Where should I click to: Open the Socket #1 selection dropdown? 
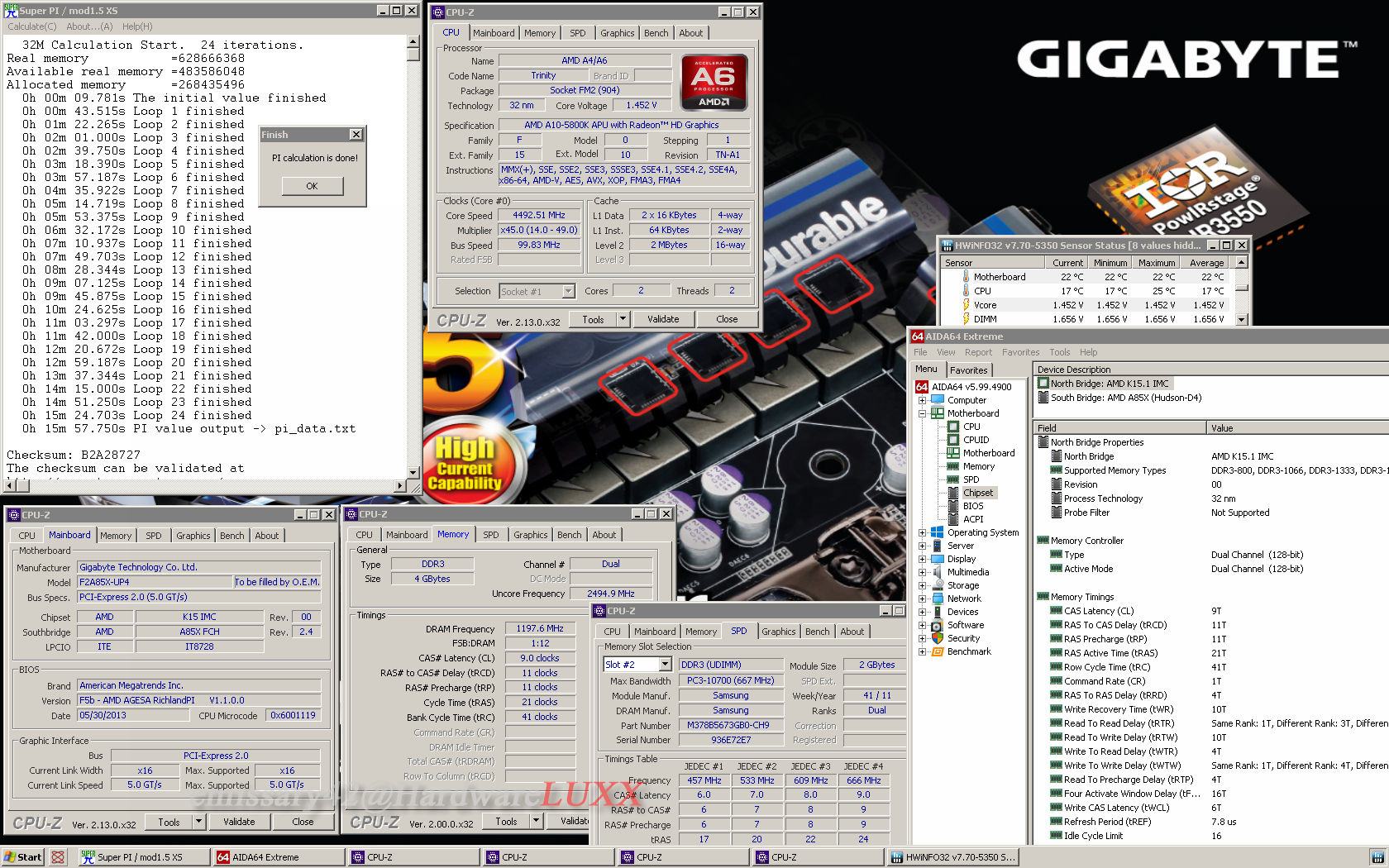point(568,291)
